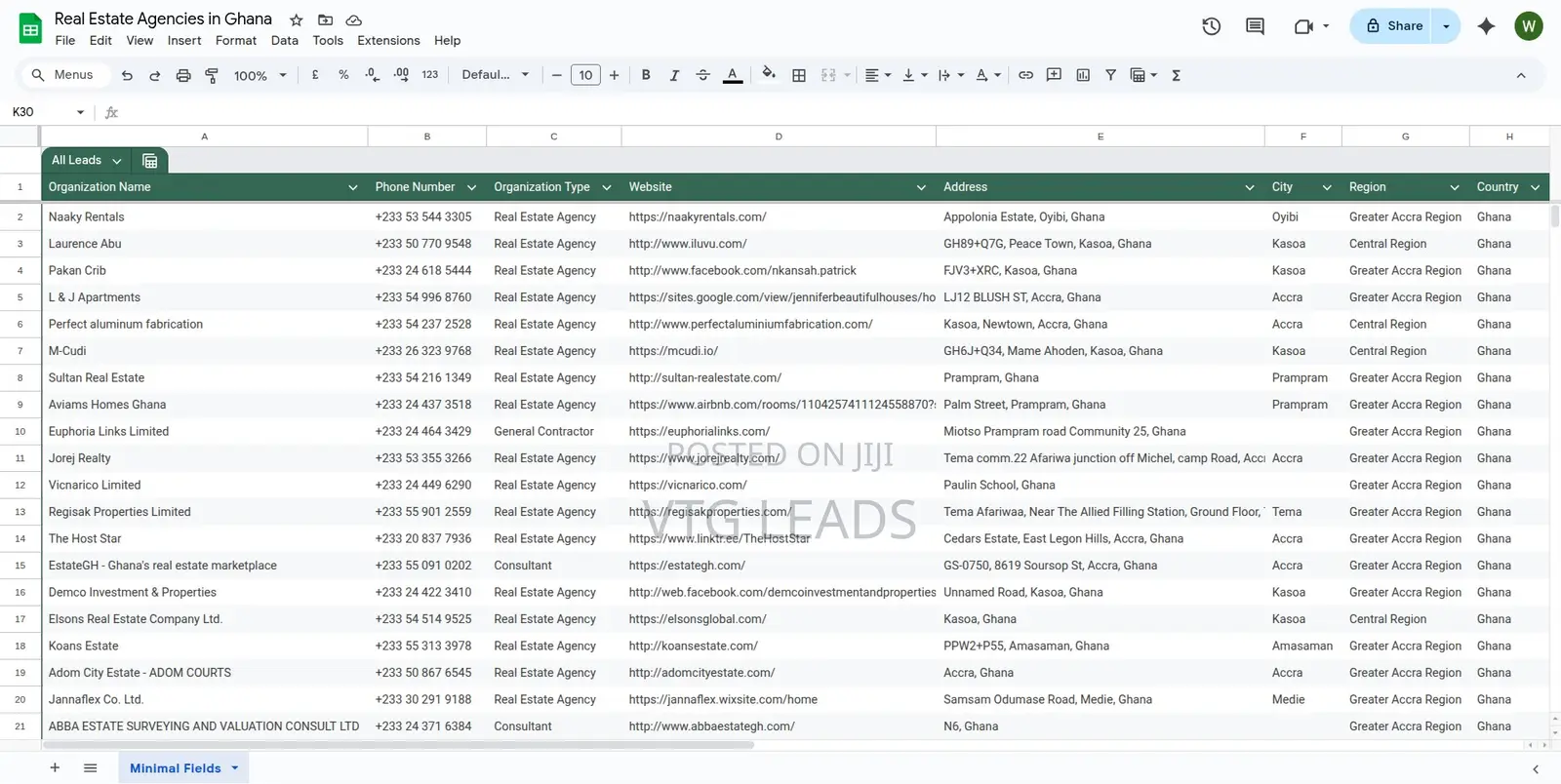This screenshot has width=1561, height=784.
Task: Click the Create a filter icon
Action: [x=1110, y=75]
